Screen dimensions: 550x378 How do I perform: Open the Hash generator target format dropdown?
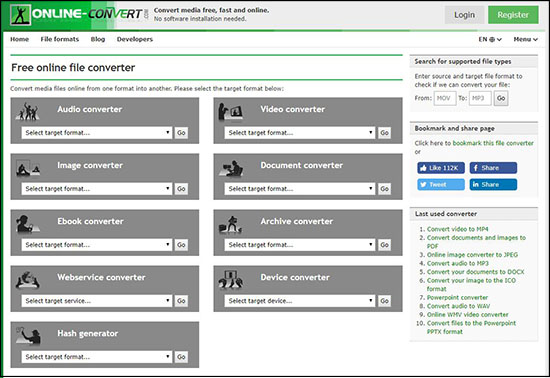(97, 357)
